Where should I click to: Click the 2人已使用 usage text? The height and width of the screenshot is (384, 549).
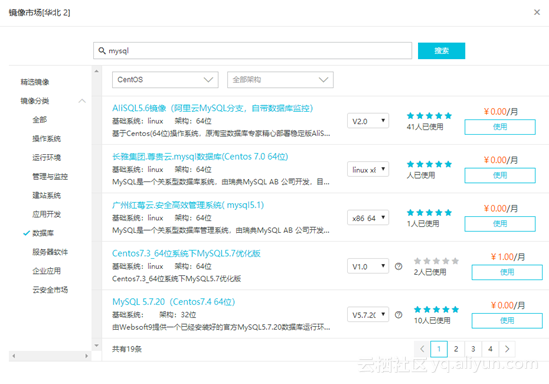tap(430, 272)
